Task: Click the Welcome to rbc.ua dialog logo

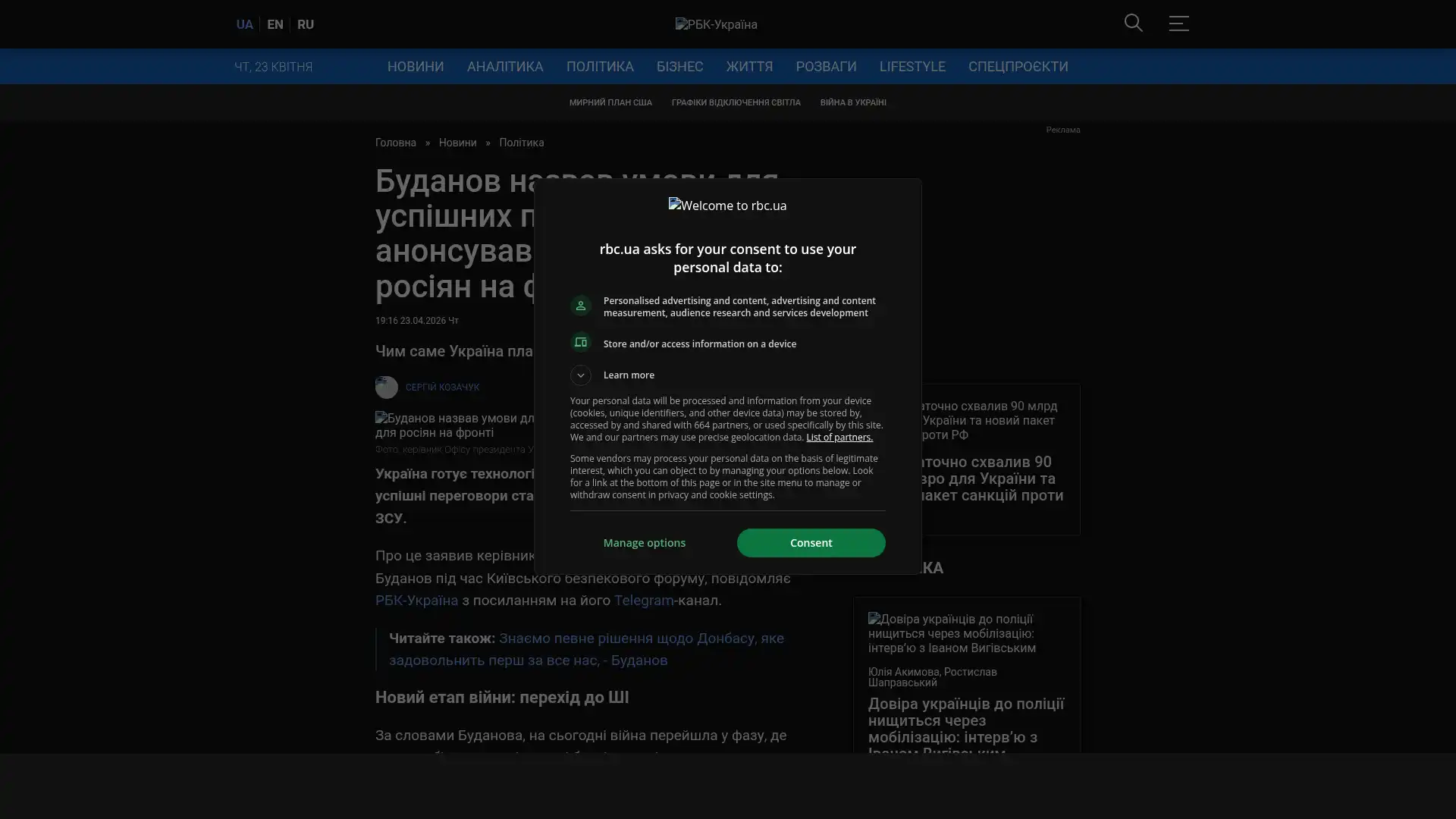Action: [x=727, y=206]
